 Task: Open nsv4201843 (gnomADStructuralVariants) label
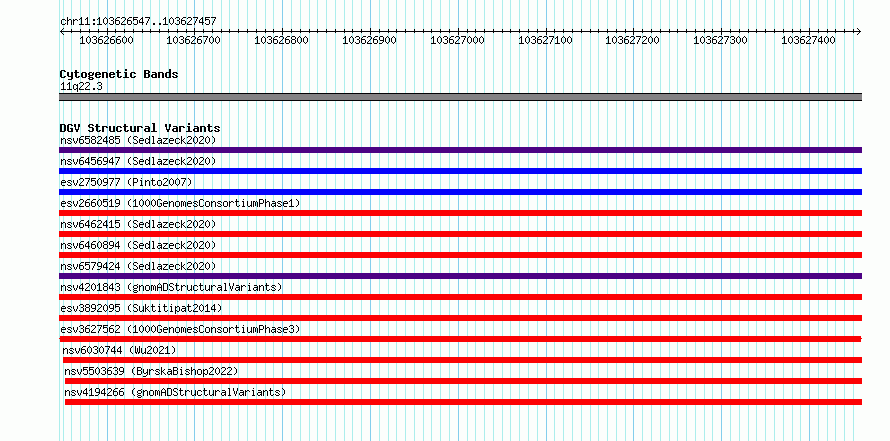coord(171,287)
